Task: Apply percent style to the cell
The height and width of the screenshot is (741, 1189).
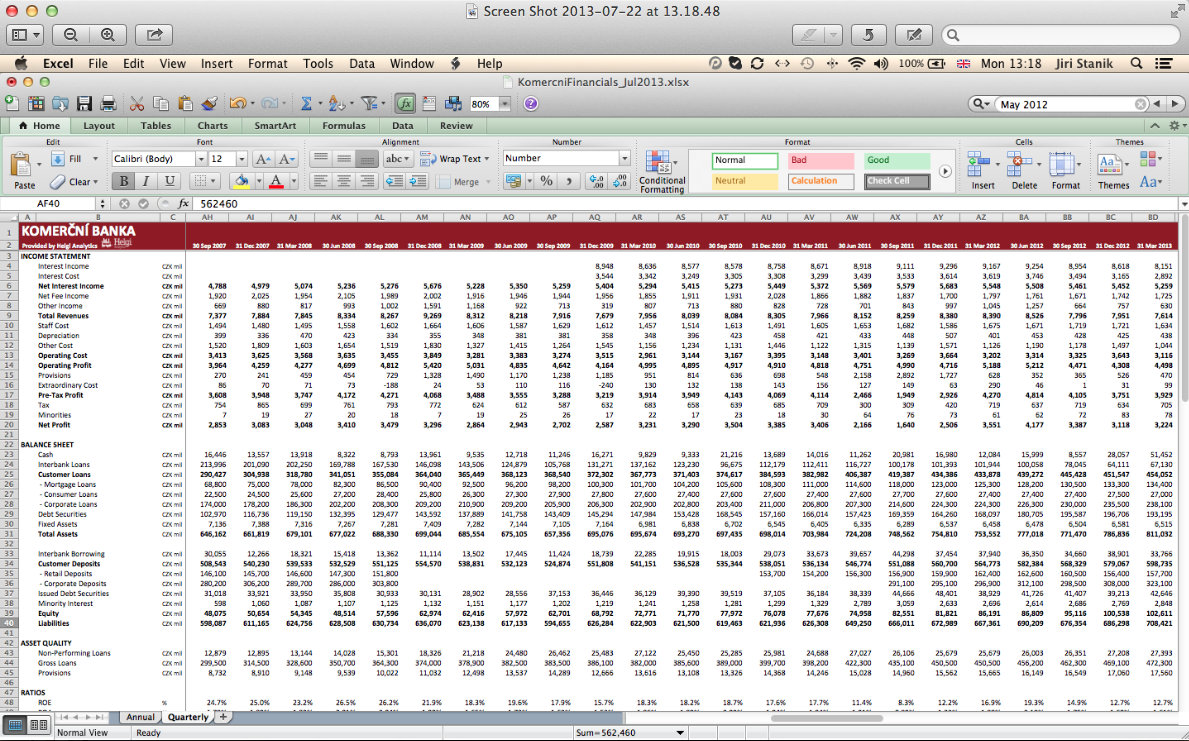Action: (546, 181)
